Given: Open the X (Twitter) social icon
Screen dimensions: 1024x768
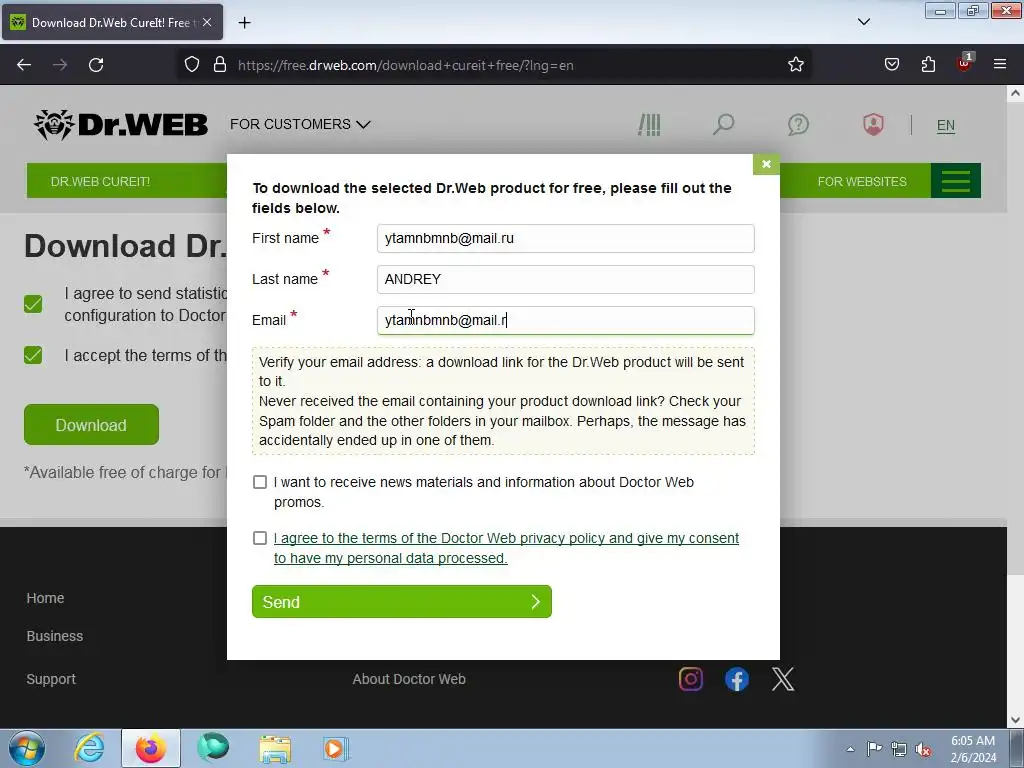Looking at the screenshot, I should [x=783, y=679].
